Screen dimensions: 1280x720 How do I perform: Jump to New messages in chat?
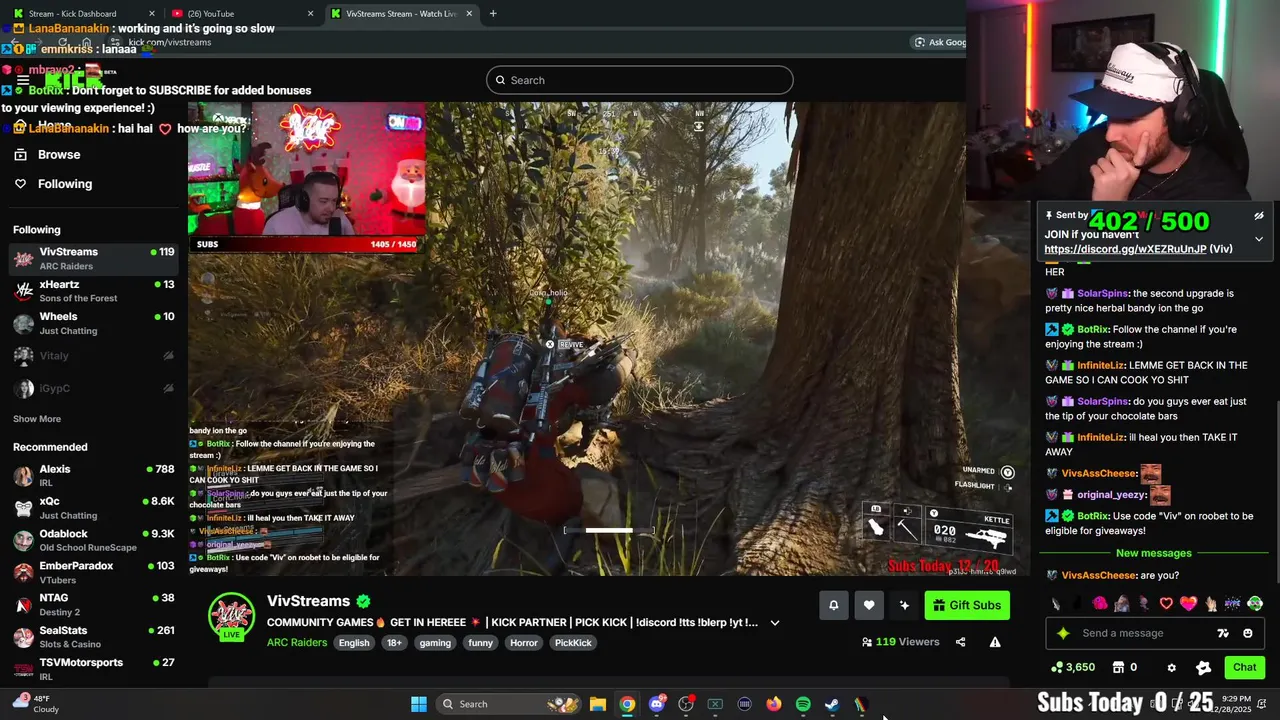click(1154, 553)
